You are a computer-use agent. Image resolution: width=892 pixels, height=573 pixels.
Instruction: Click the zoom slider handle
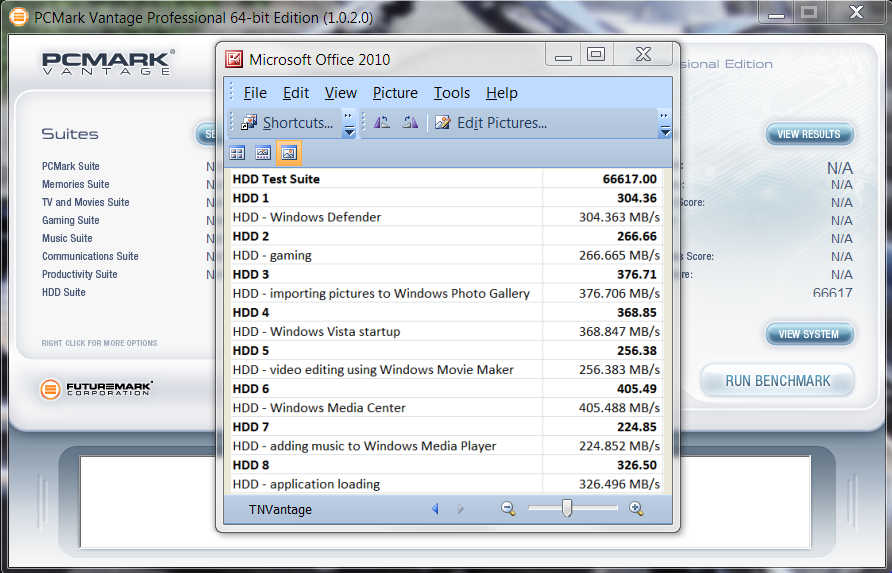pyautogui.click(x=567, y=509)
